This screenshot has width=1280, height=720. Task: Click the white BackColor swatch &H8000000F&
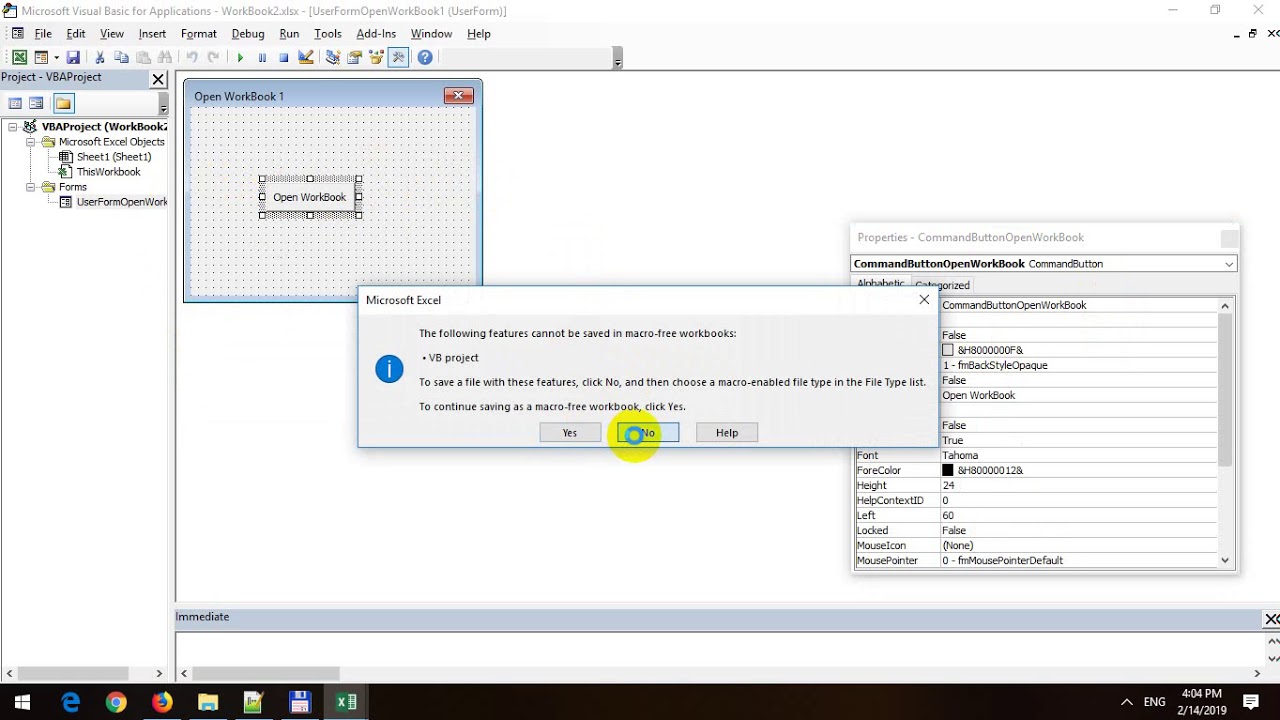point(948,350)
